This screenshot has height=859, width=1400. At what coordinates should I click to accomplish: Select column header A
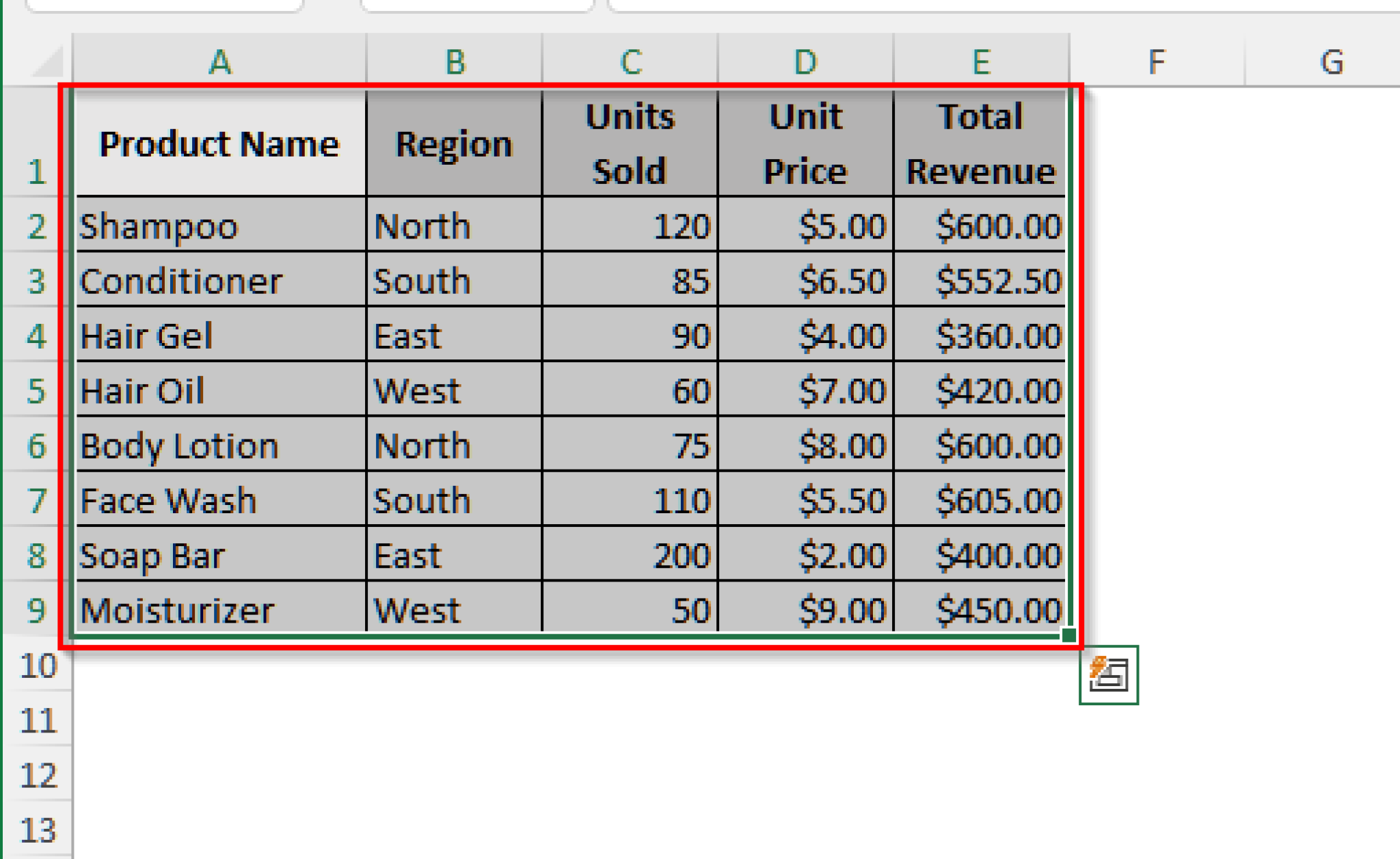220,62
